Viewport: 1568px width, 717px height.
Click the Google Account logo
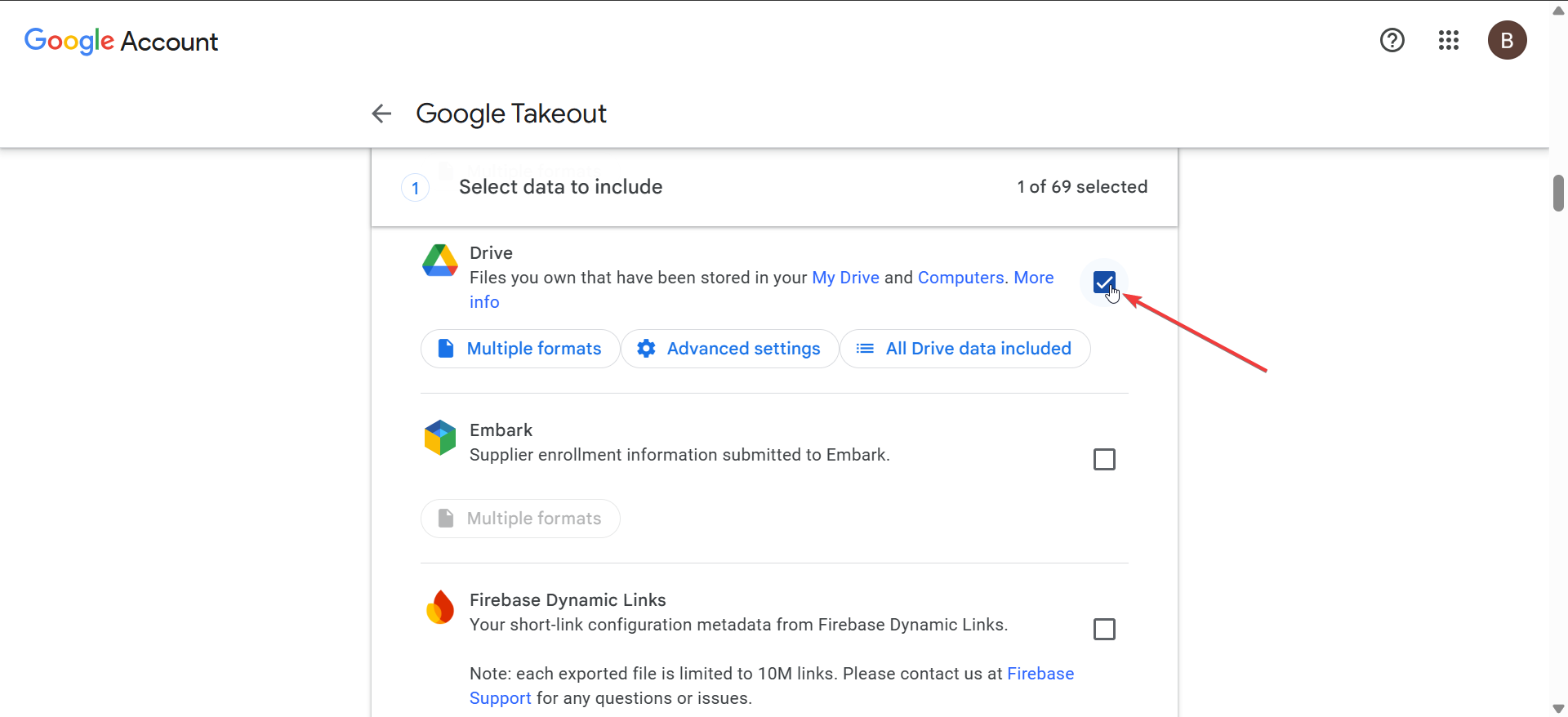tap(121, 41)
